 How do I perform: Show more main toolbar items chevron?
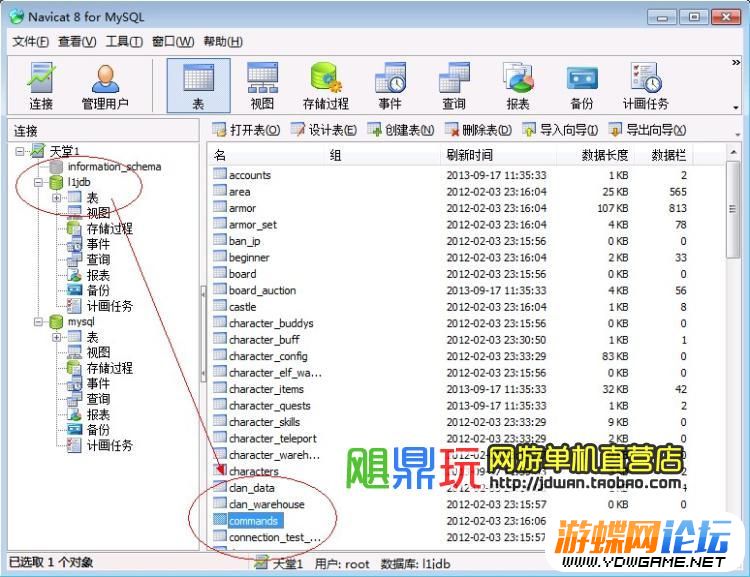[736, 63]
